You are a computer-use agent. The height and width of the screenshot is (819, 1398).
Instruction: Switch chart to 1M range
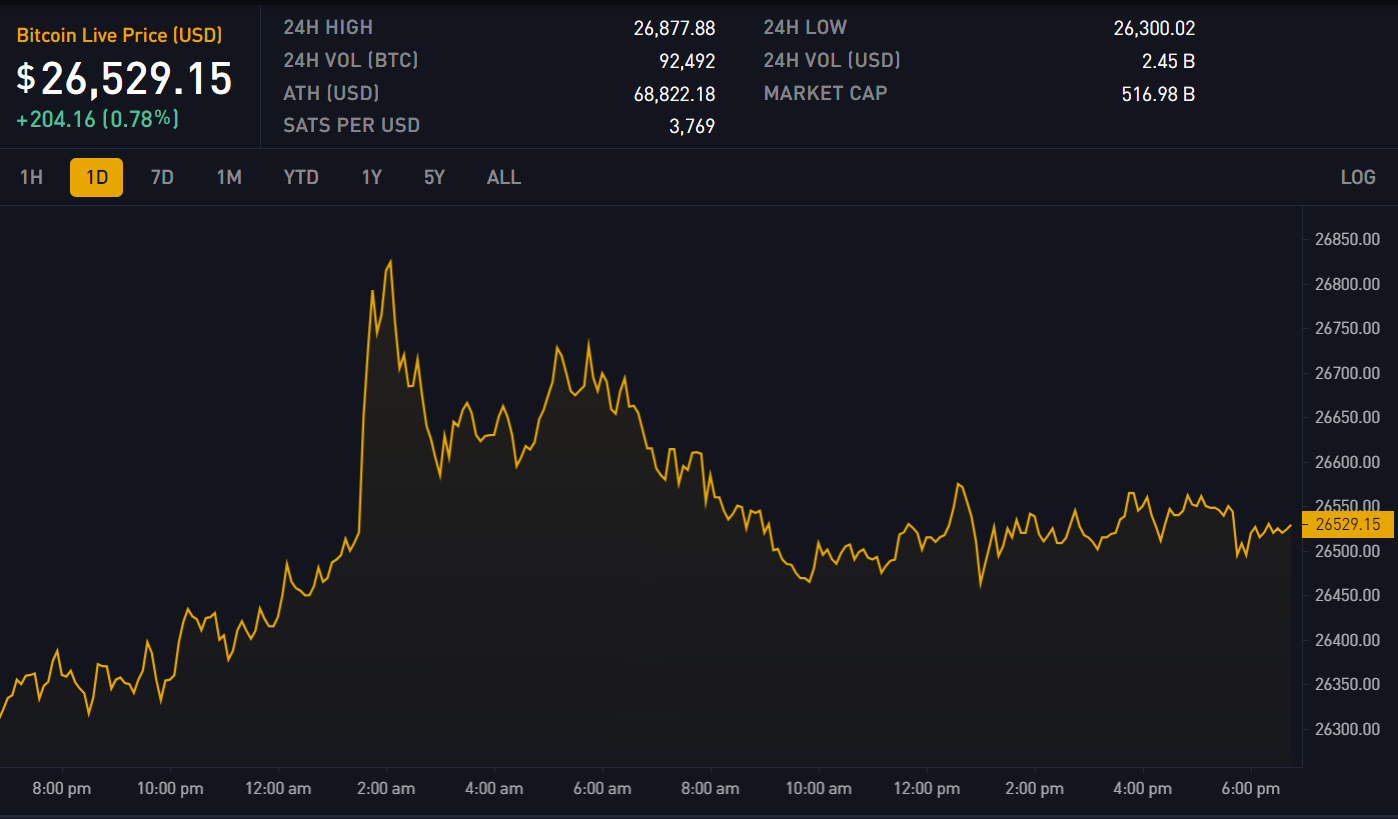click(x=229, y=177)
